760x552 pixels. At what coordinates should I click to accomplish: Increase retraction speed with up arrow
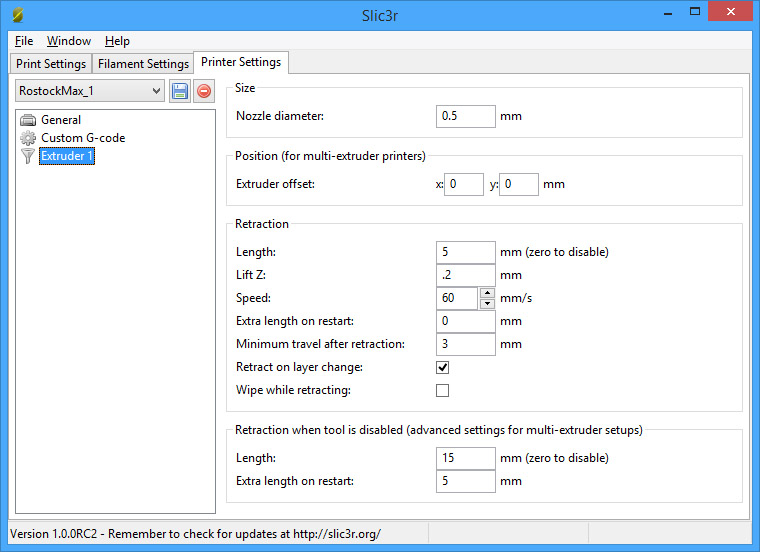coord(487,293)
